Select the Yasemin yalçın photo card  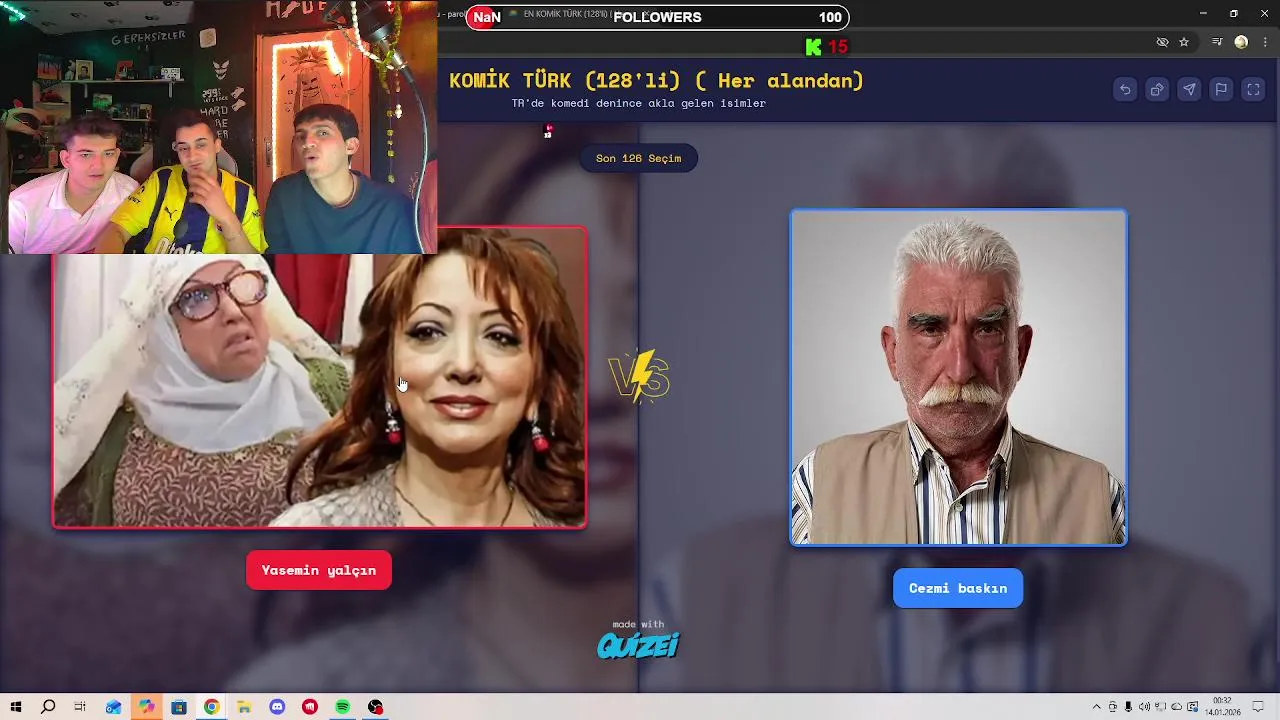319,377
